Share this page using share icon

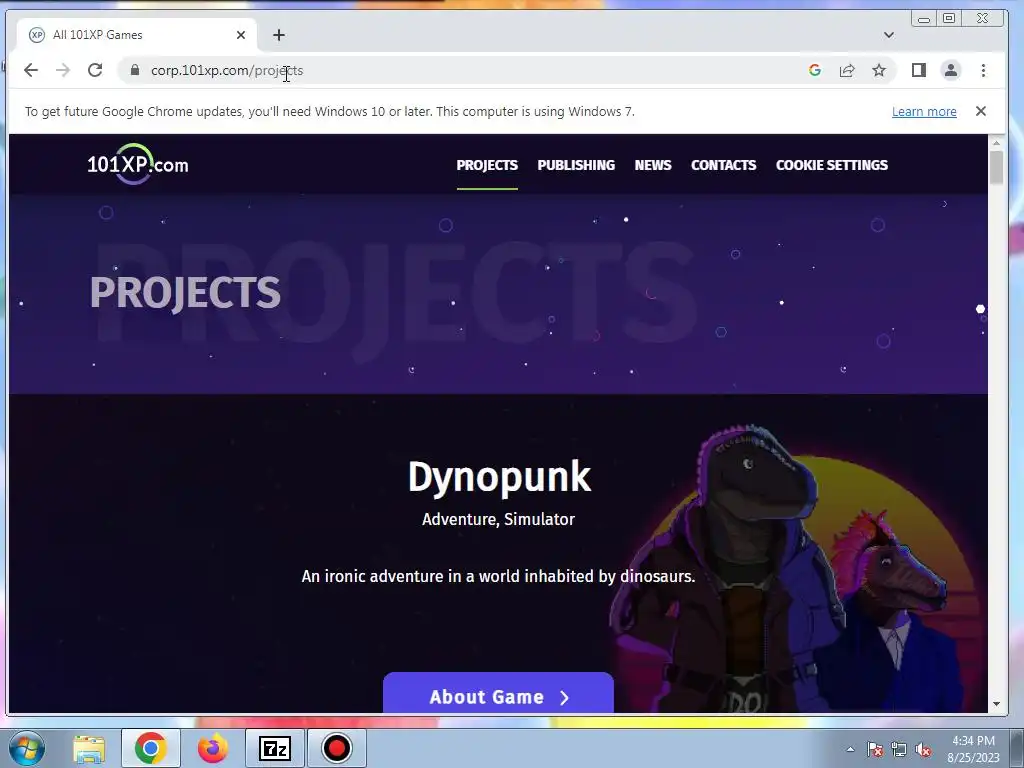click(x=847, y=71)
